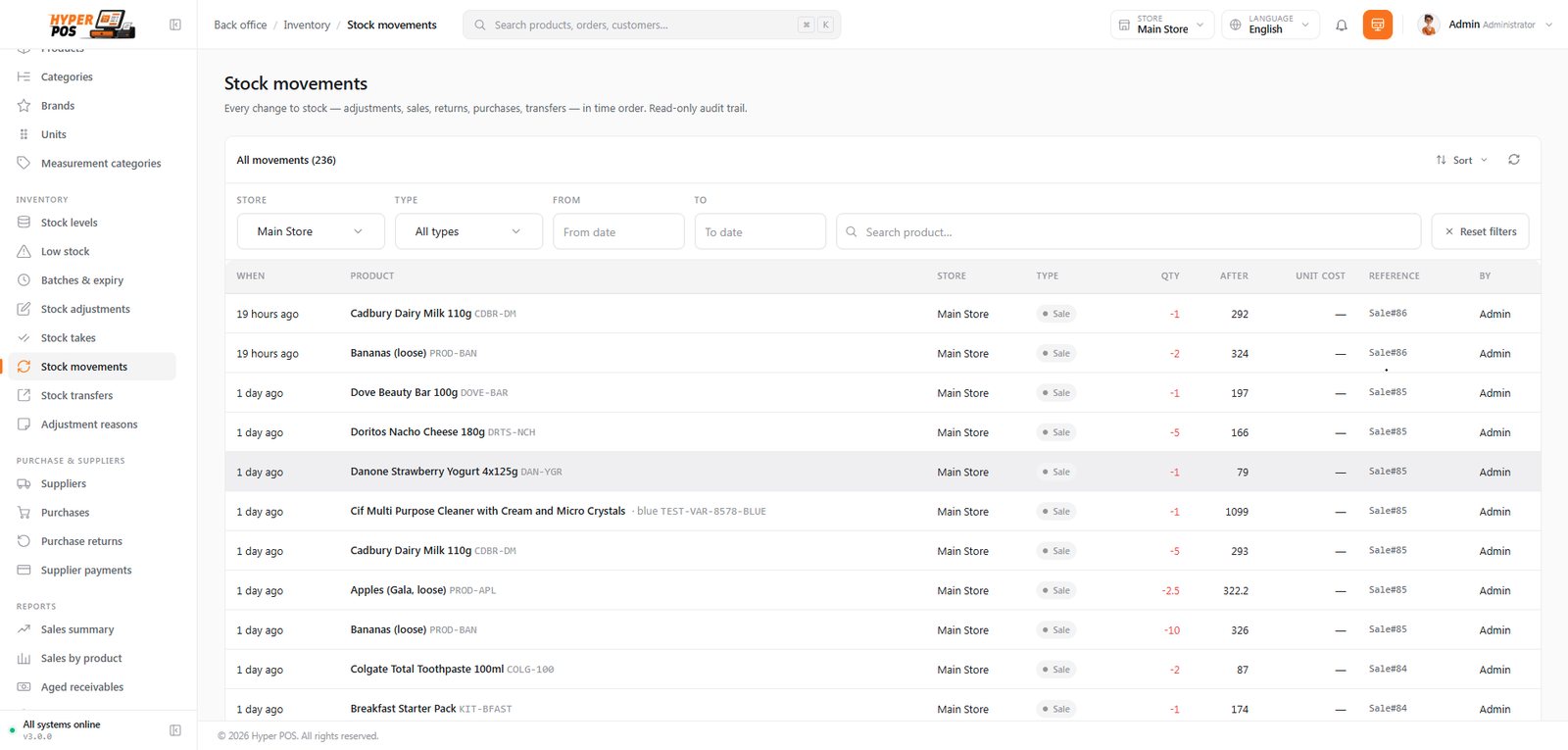
Task: Open Cadbury Dairy Milk 110g 19 hours ago
Action: (x=411, y=314)
